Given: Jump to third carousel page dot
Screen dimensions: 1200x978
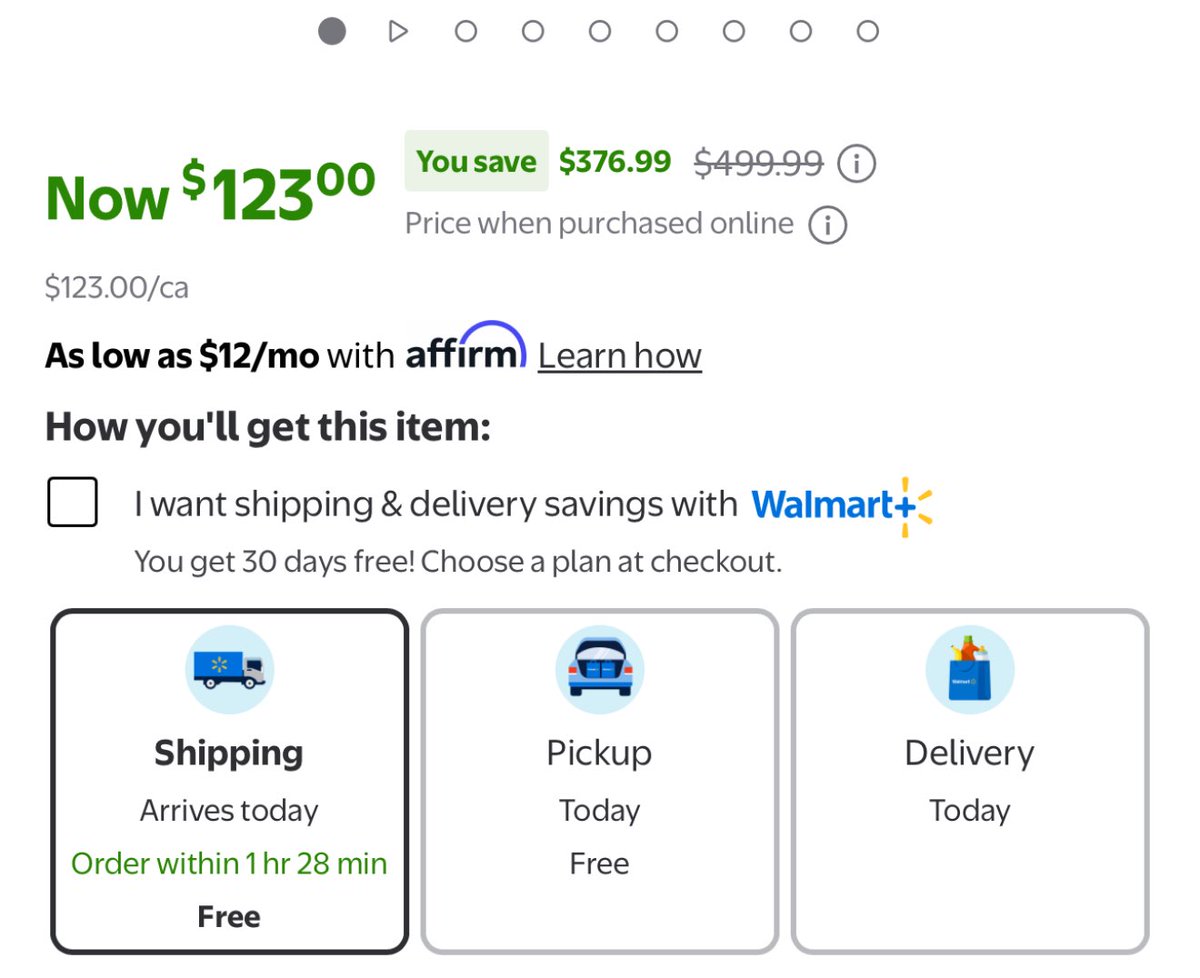Looking at the screenshot, I should [466, 32].
